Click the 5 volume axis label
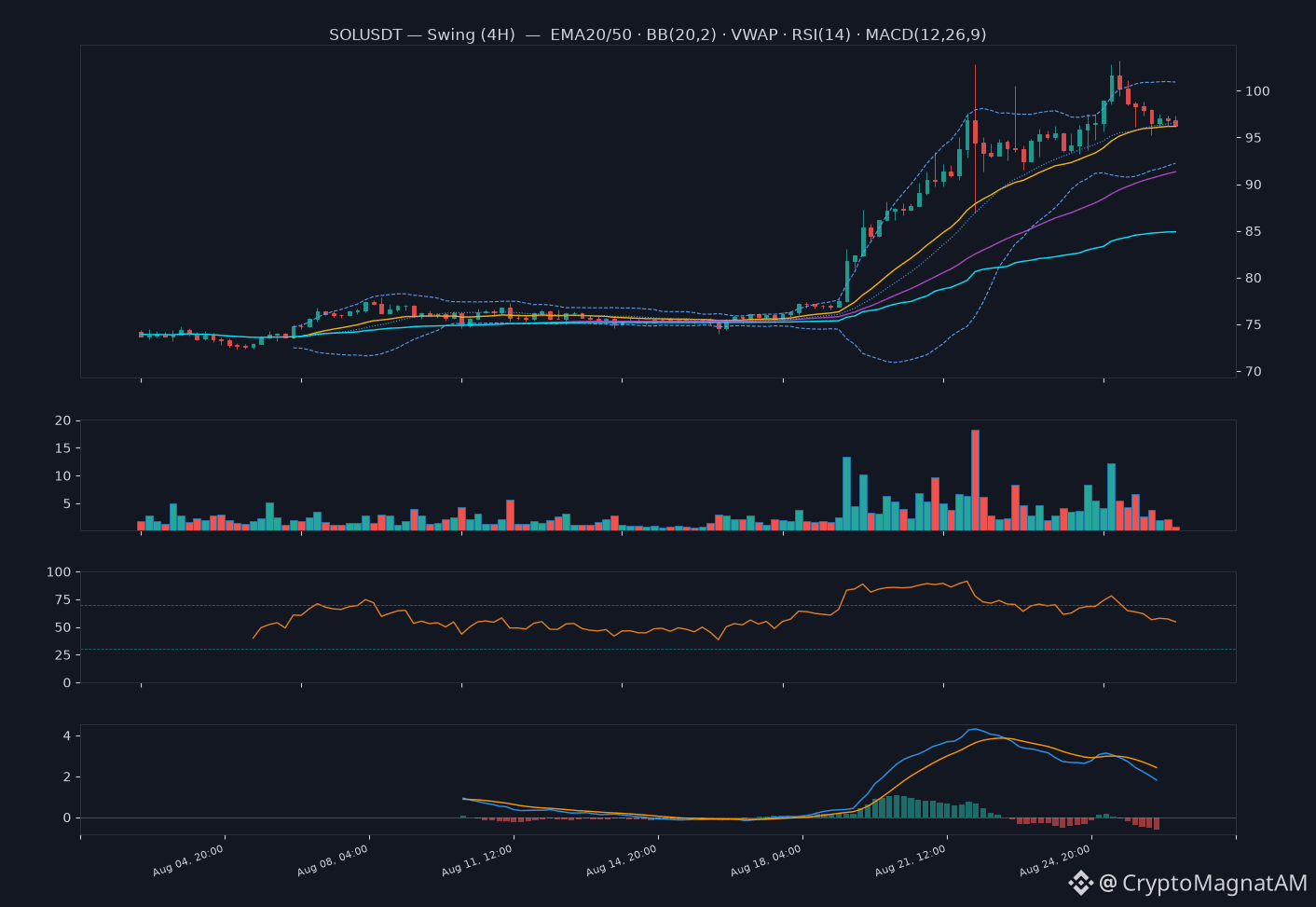The image size is (1316, 907). (67, 503)
